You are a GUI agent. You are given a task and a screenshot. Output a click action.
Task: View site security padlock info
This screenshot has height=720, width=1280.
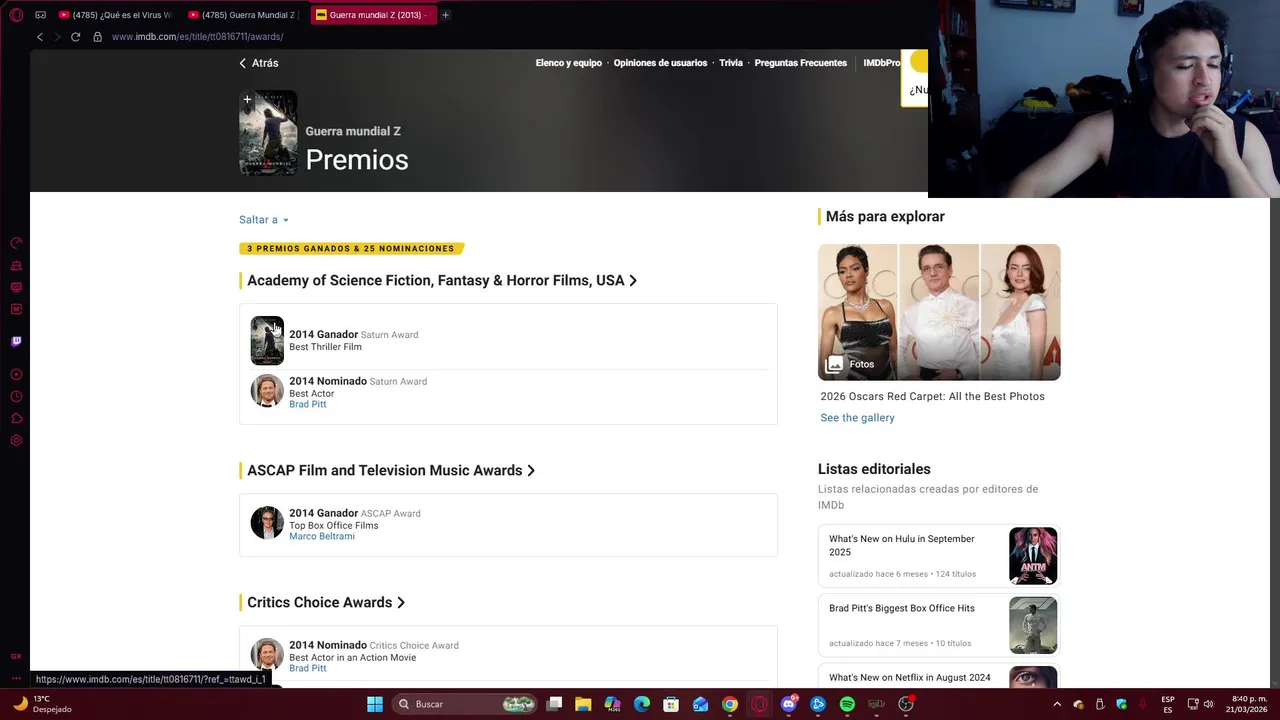97,37
